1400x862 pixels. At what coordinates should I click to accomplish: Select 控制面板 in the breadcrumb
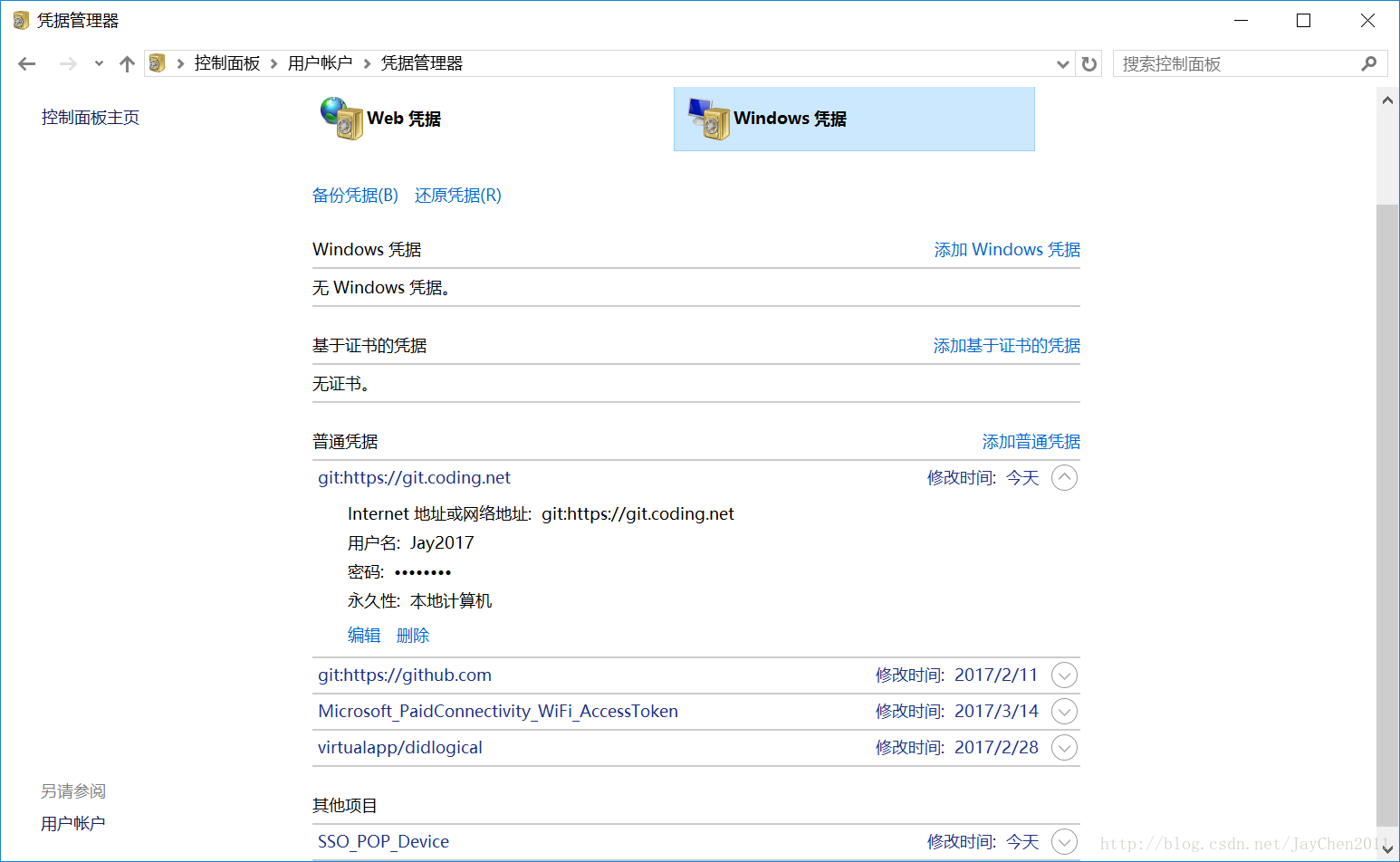[227, 63]
